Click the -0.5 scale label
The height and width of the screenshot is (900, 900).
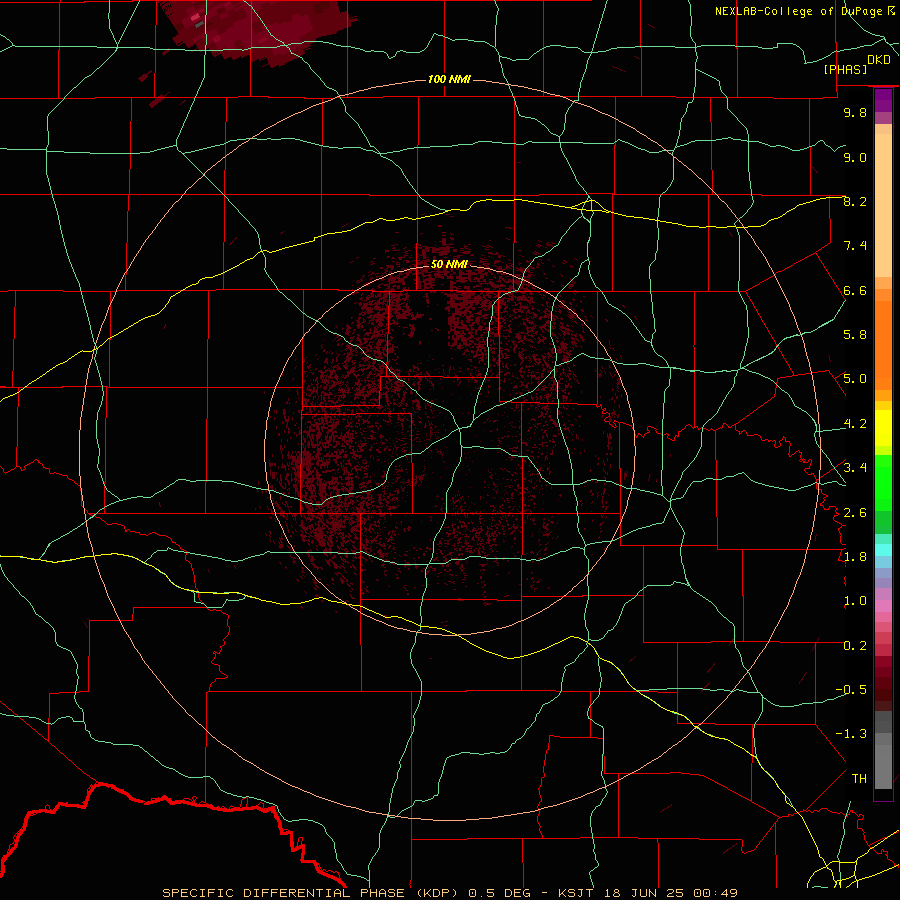[851, 690]
